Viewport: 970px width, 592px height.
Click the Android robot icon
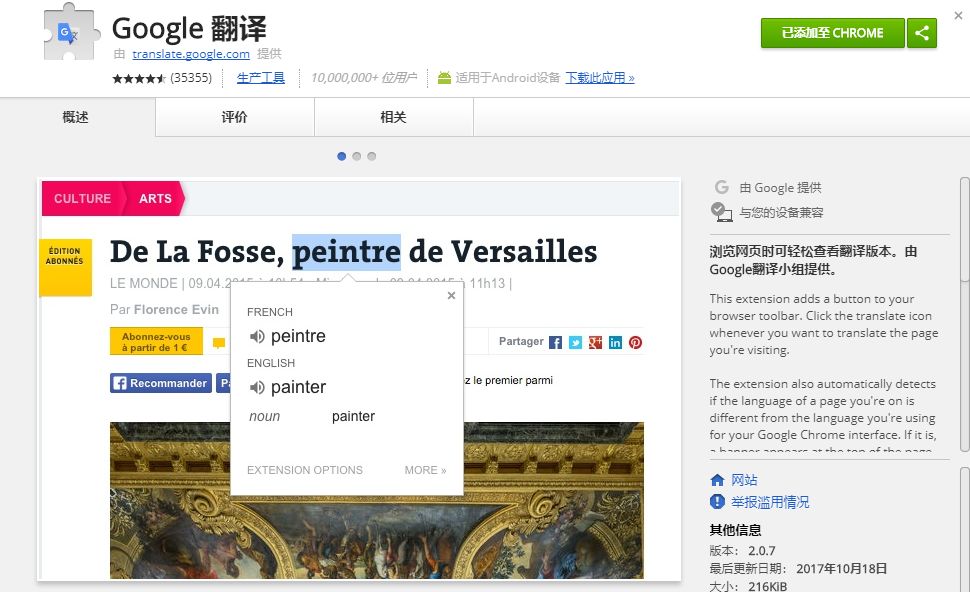(444, 78)
